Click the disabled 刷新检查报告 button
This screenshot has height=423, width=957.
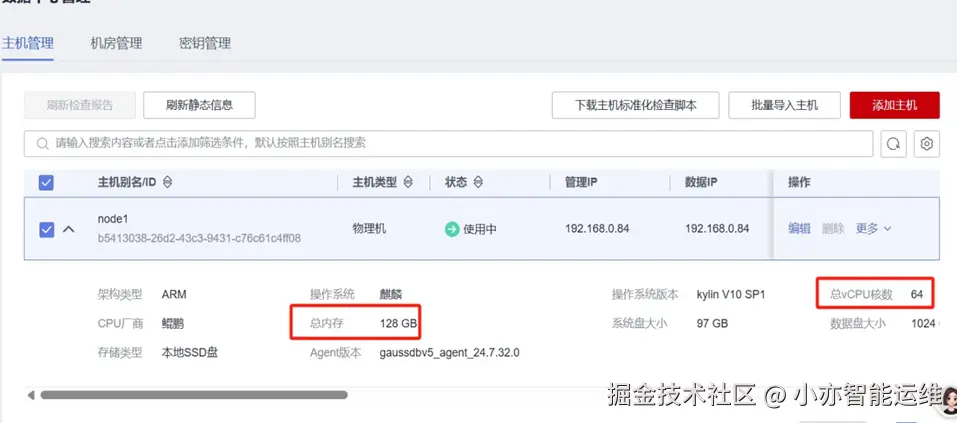pyautogui.click(x=80, y=105)
